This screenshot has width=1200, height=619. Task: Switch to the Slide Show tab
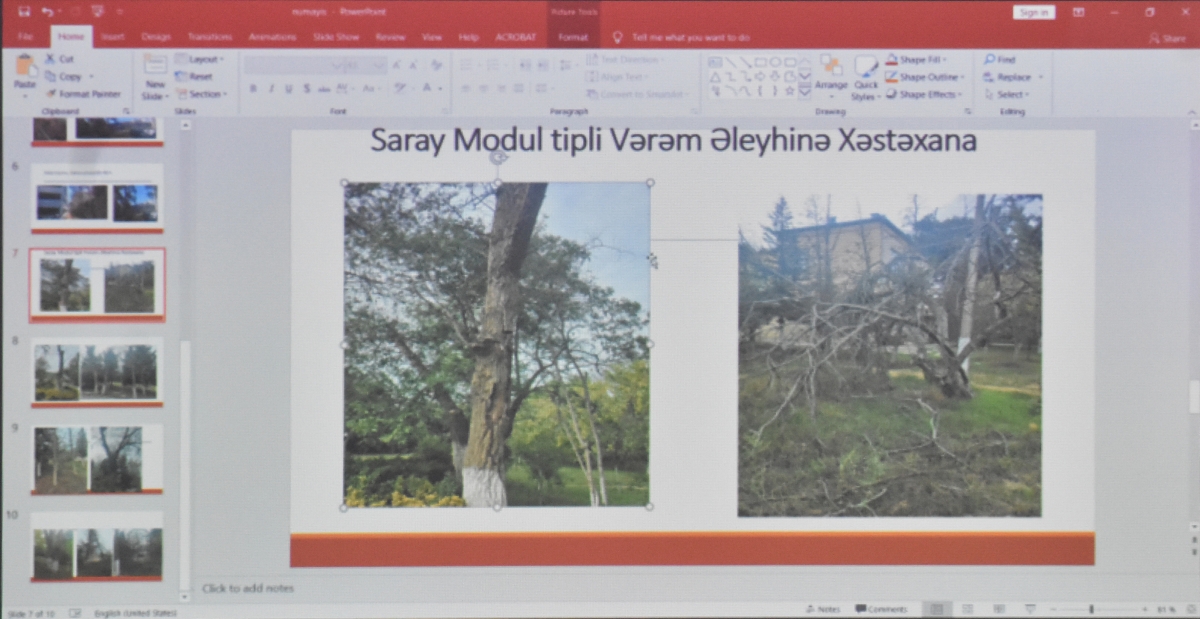pos(336,37)
